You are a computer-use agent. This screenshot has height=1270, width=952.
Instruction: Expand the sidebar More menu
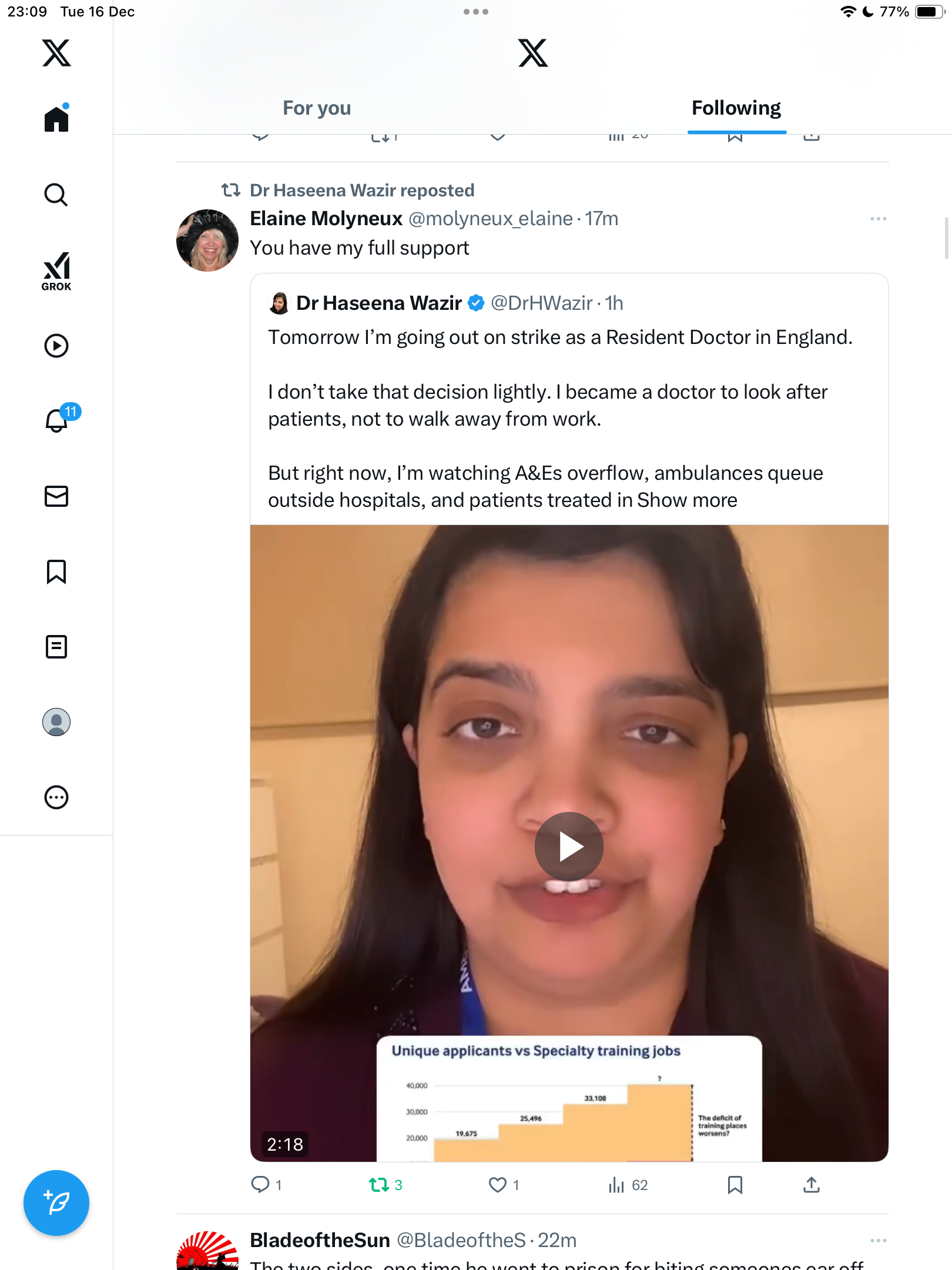pos(56,797)
